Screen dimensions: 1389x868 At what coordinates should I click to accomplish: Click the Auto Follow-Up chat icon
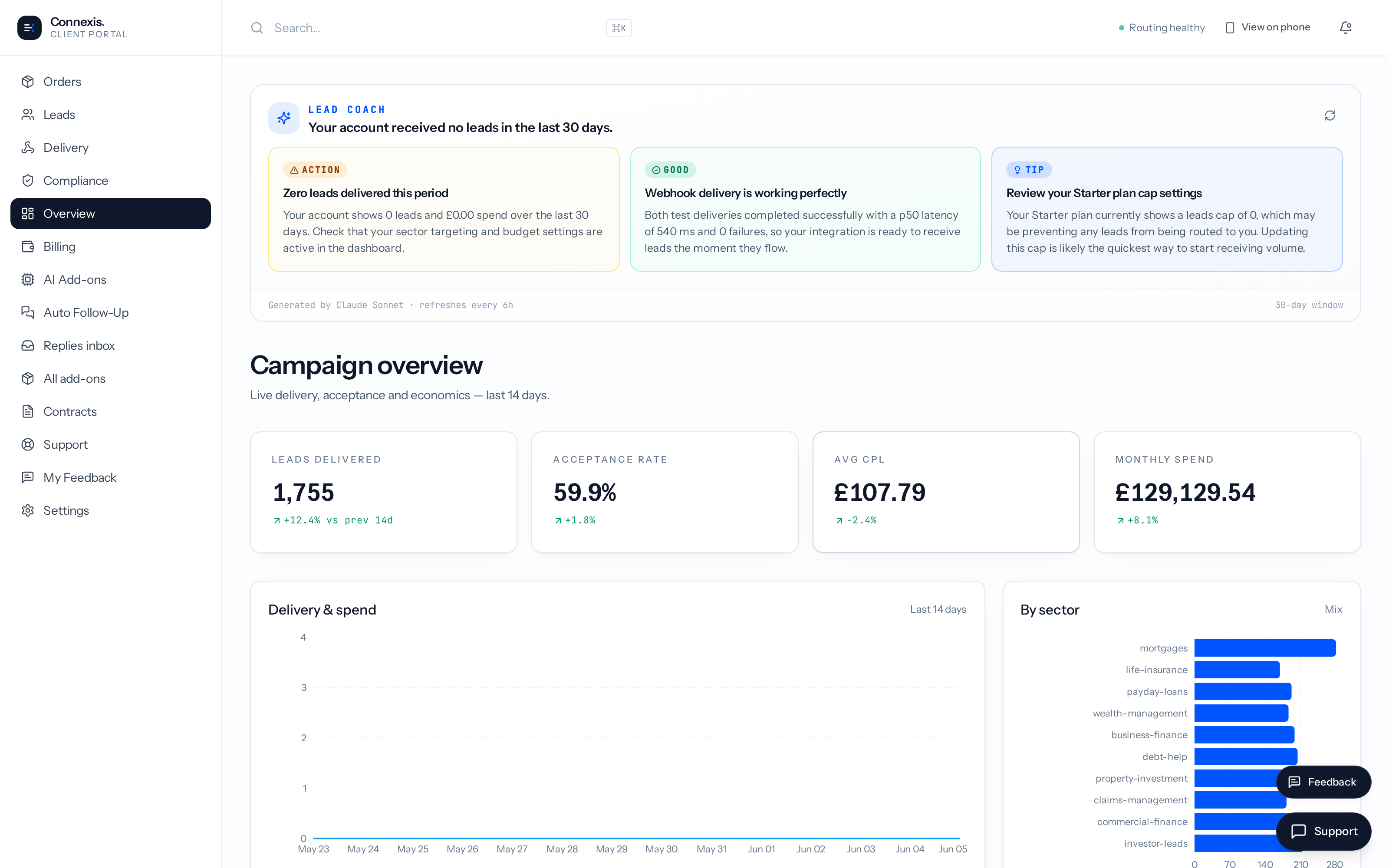(27, 312)
